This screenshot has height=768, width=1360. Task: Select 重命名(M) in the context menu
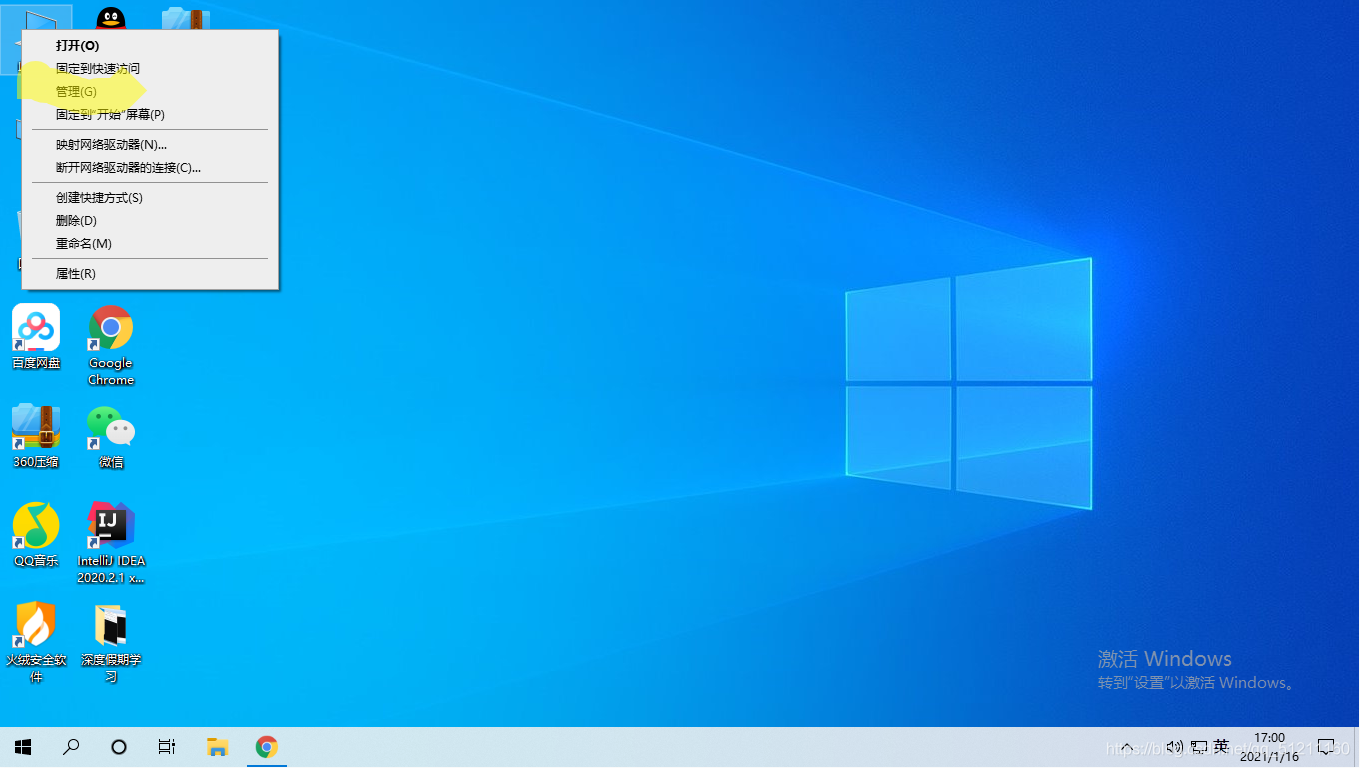tap(150, 244)
